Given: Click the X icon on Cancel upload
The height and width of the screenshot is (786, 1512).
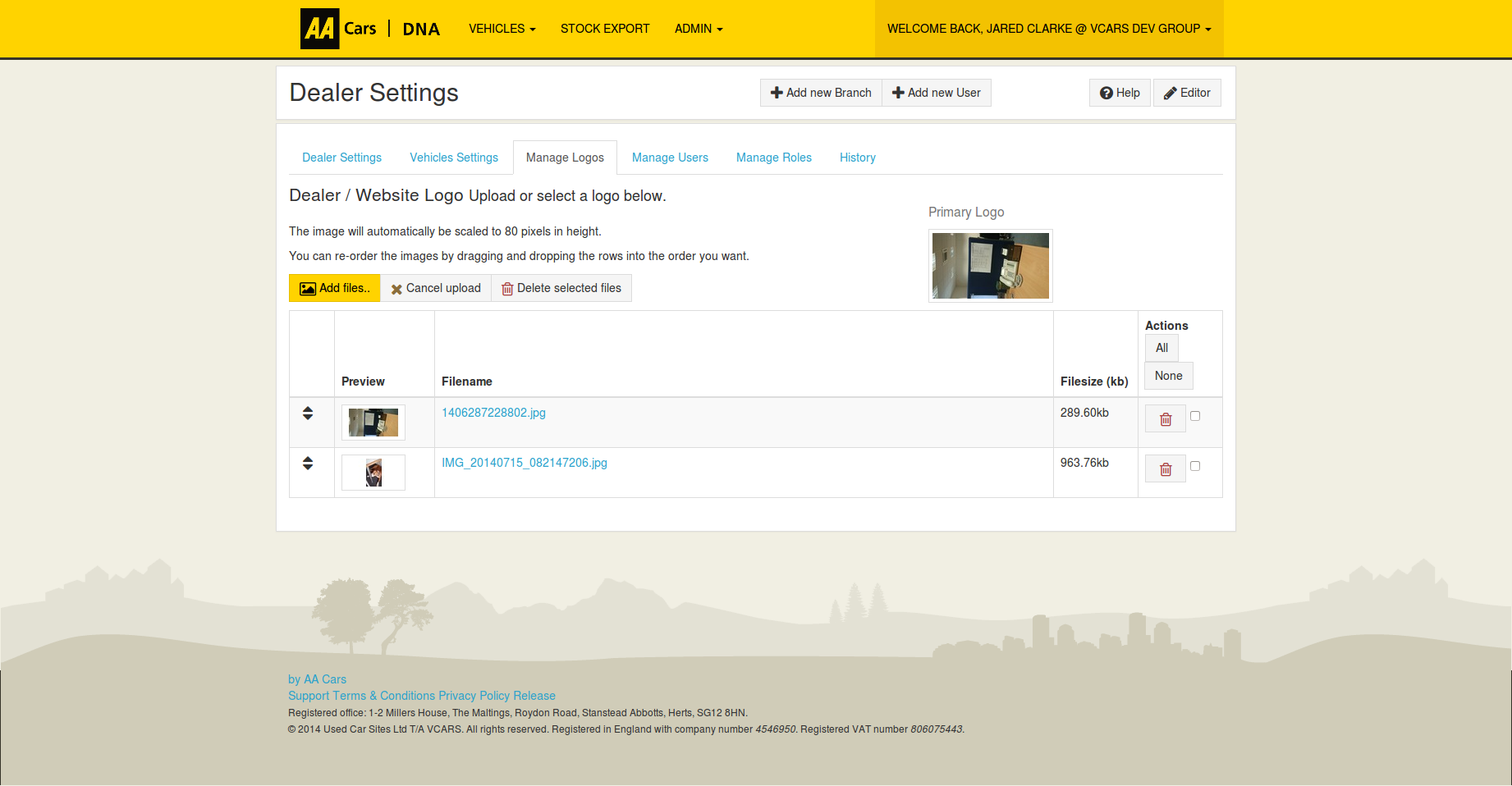Looking at the screenshot, I should pyautogui.click(x=396, y=288).
